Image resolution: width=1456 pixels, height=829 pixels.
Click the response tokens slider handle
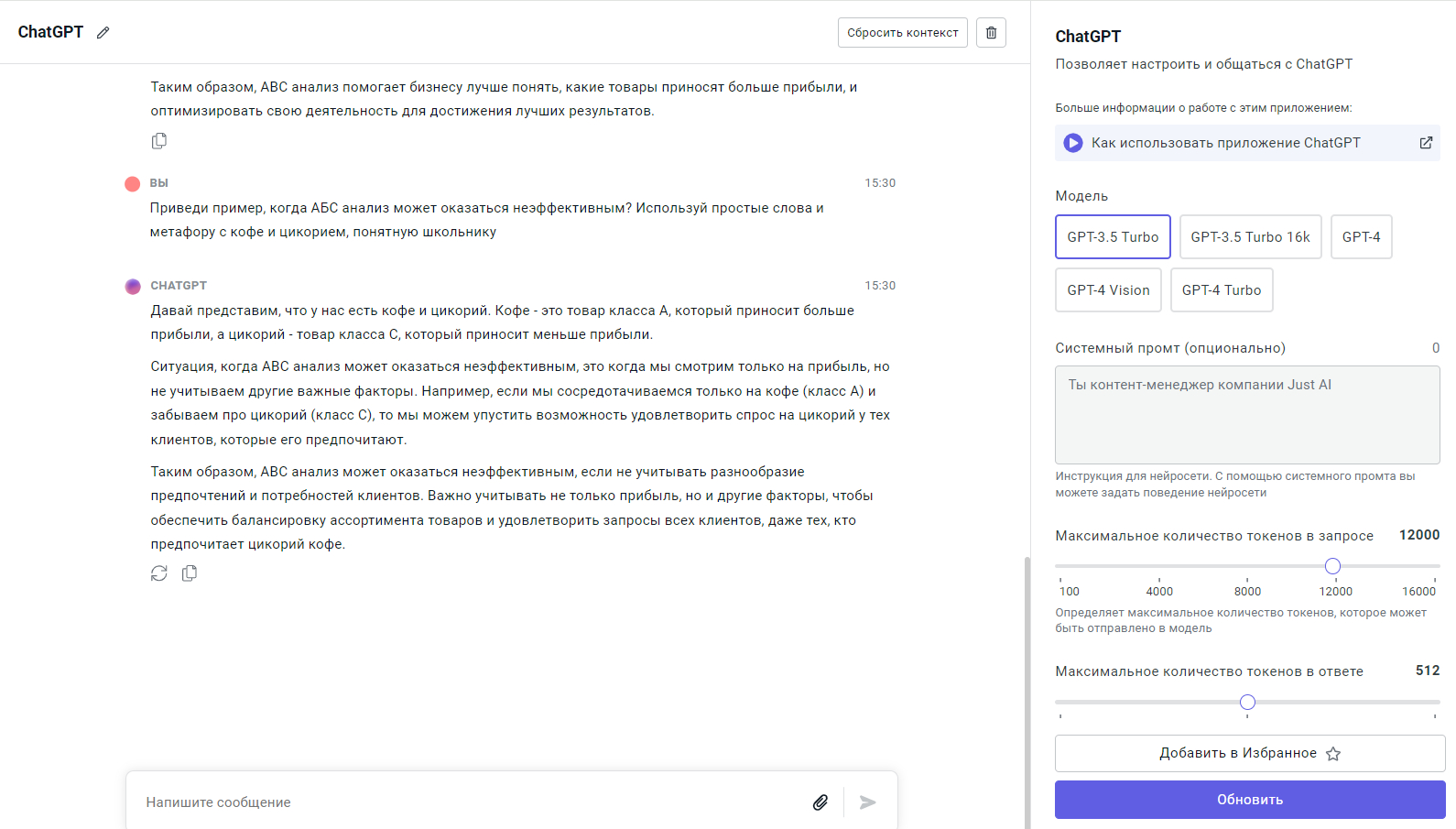pyautogui.click(x=1247, y=703)
